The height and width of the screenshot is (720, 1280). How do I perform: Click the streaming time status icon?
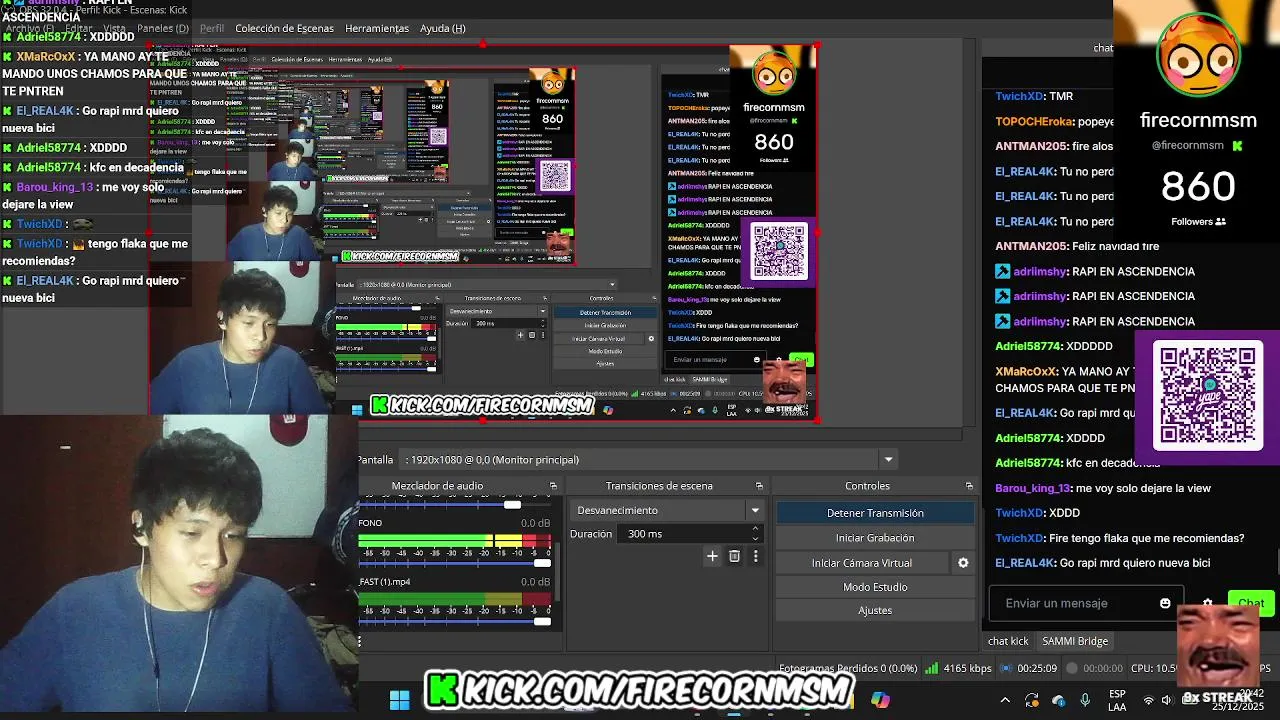1007,668
